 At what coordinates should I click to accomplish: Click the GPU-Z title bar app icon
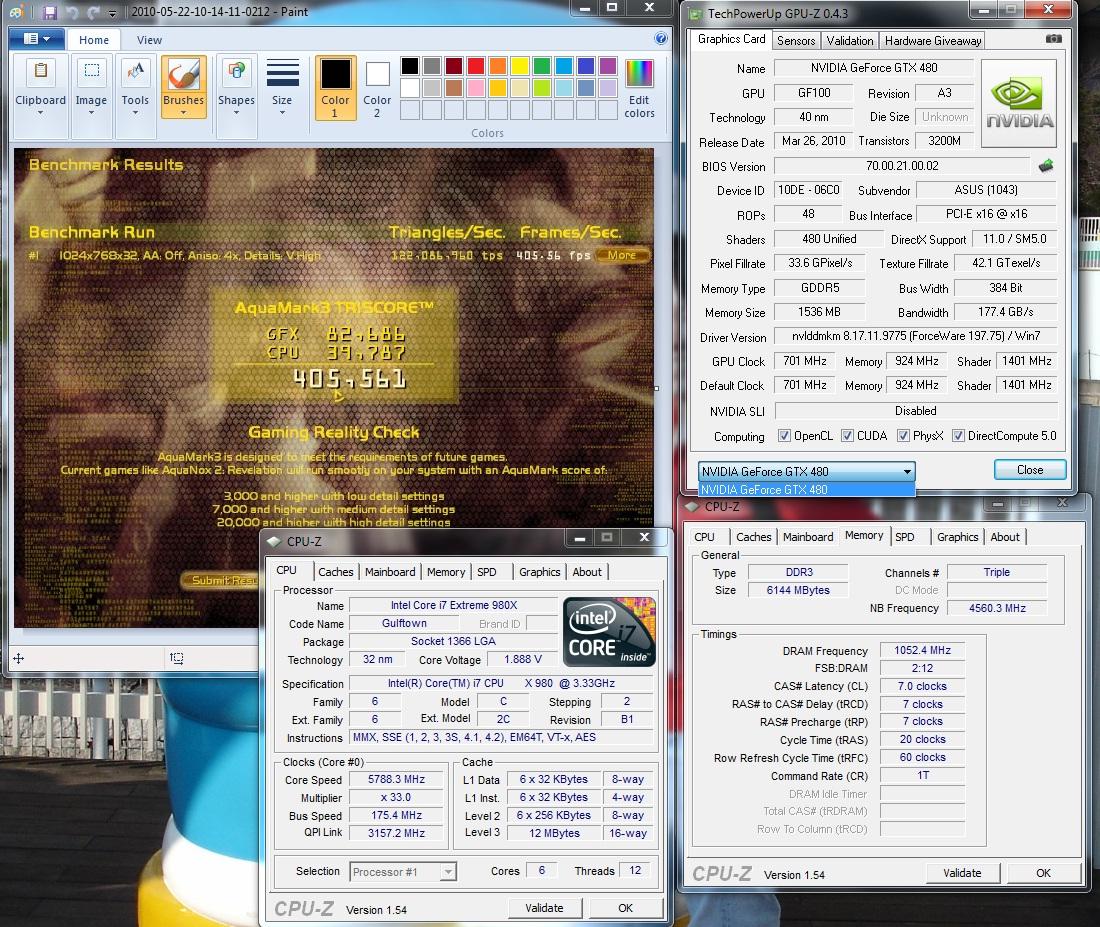click(695, 13)
